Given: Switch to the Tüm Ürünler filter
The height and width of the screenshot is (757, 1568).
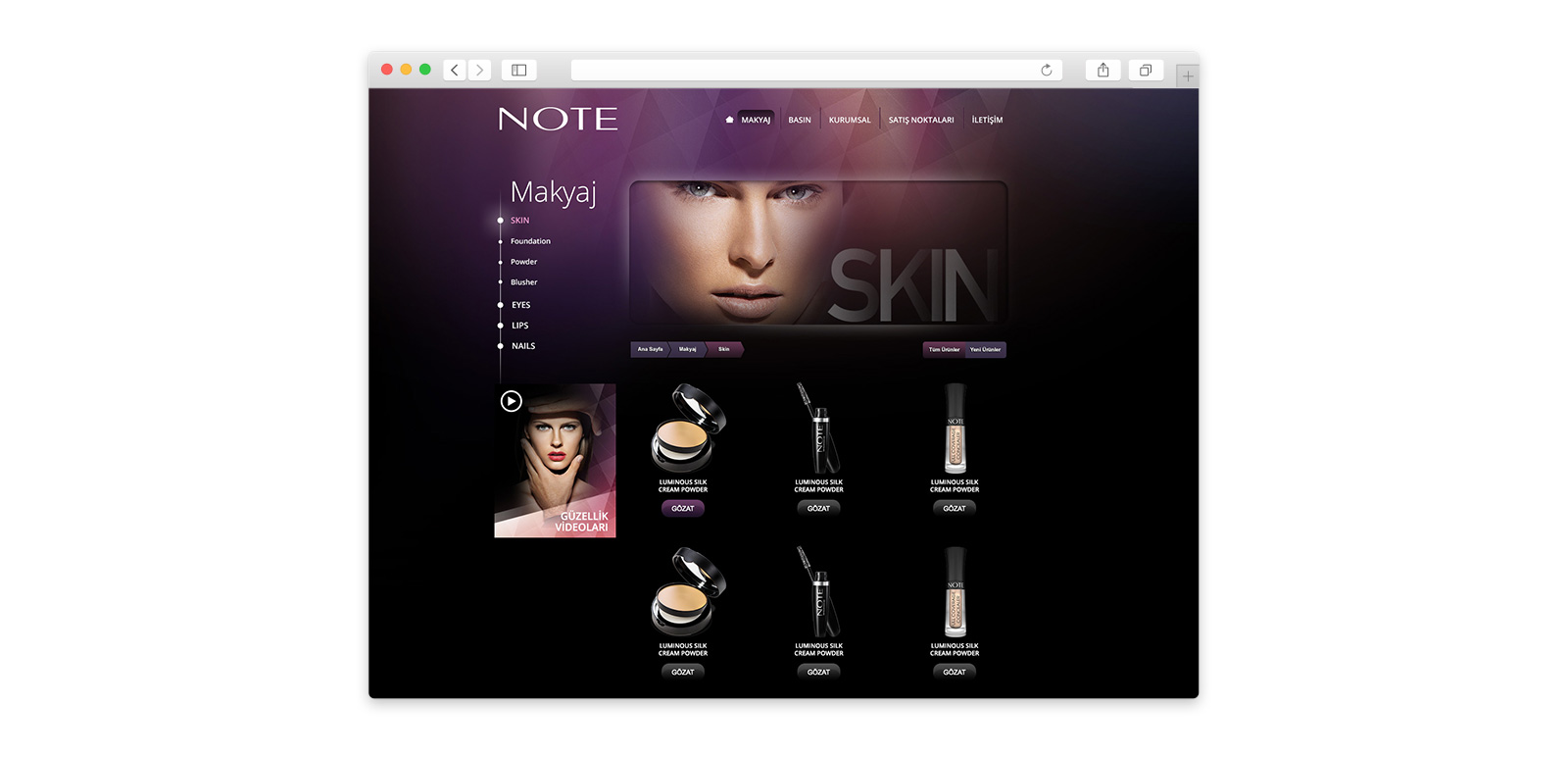Looking at the screenshot, I should click(944, 350).
